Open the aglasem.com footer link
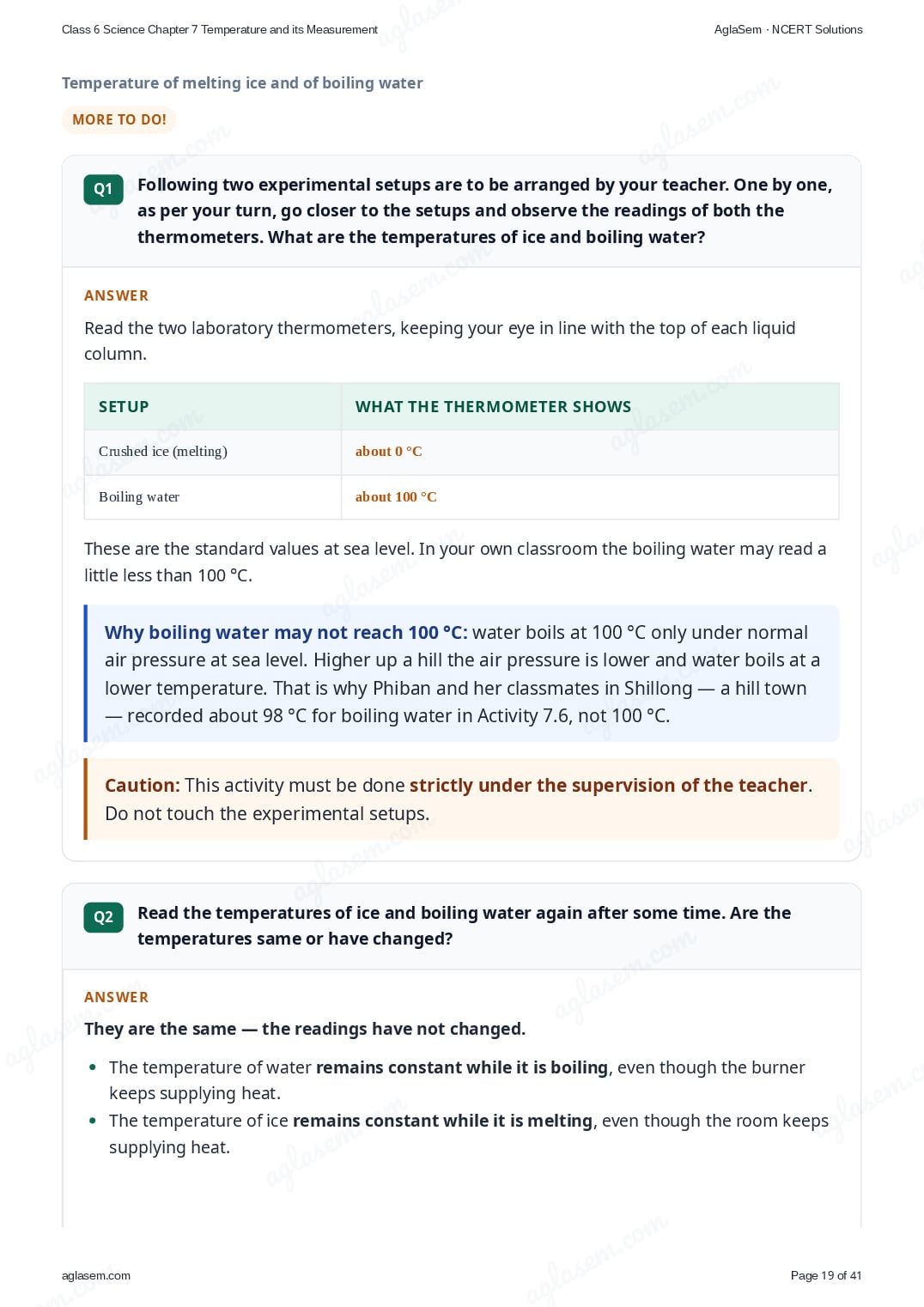Screen dimensions: 924x1307 tap(96, 1275)
